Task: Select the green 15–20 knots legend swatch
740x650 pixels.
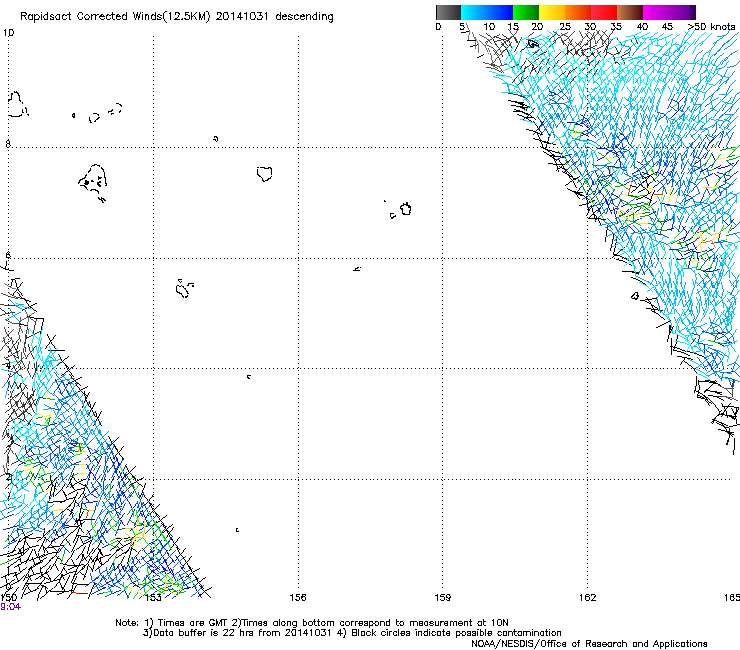Action: 526,12
